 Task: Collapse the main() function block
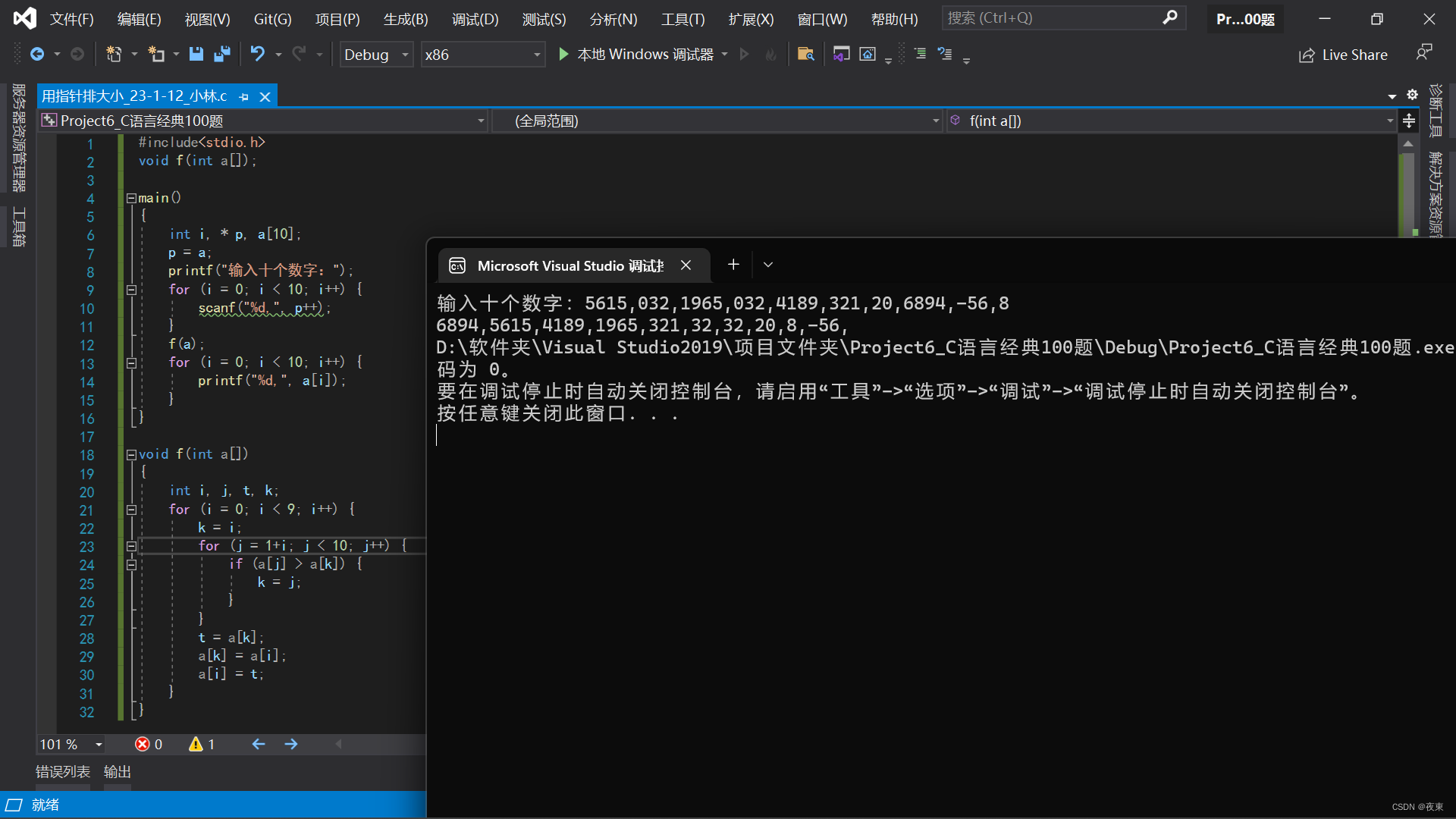[131, 198]
